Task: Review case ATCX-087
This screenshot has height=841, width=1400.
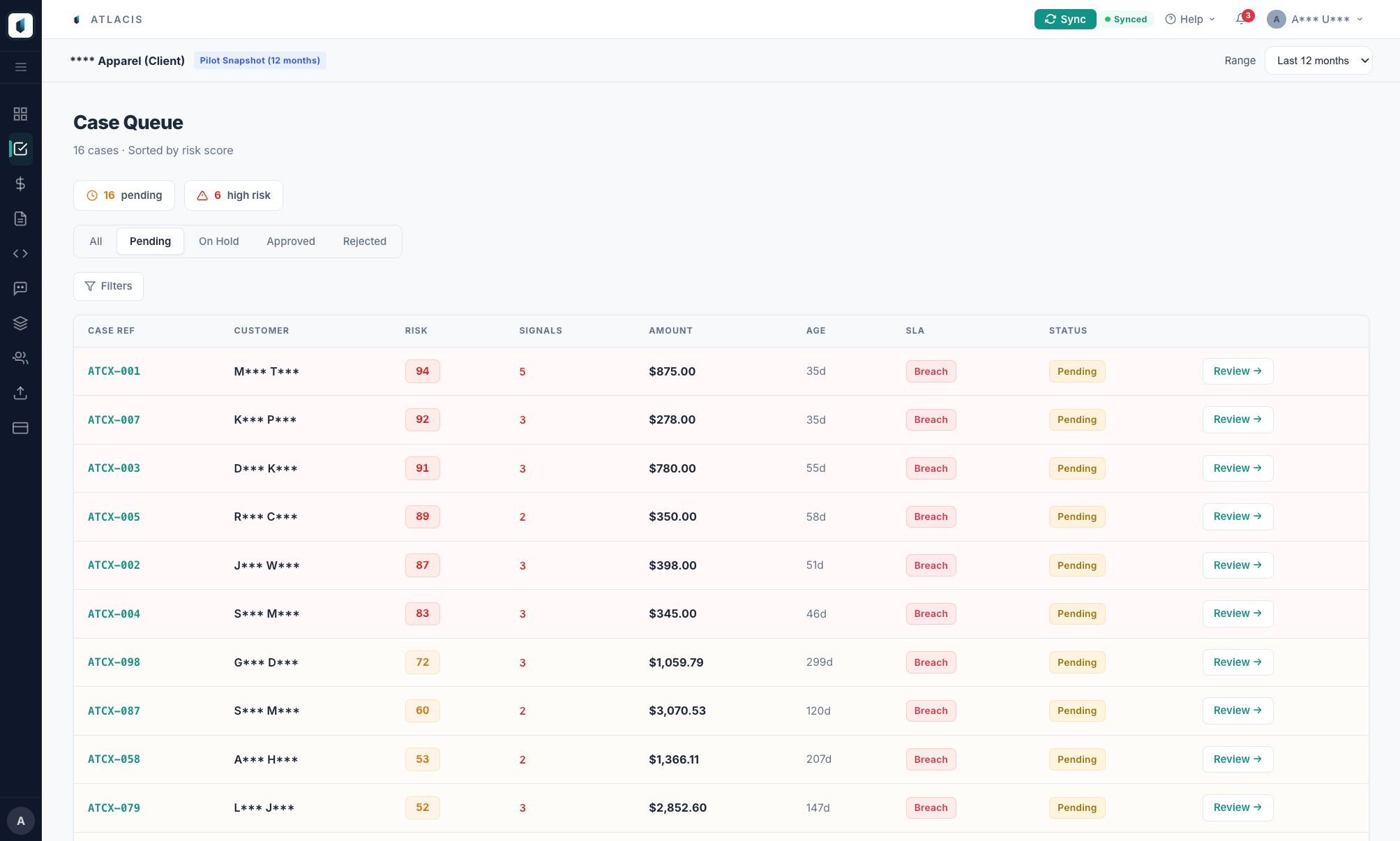Action: [x=1237, y=710]
